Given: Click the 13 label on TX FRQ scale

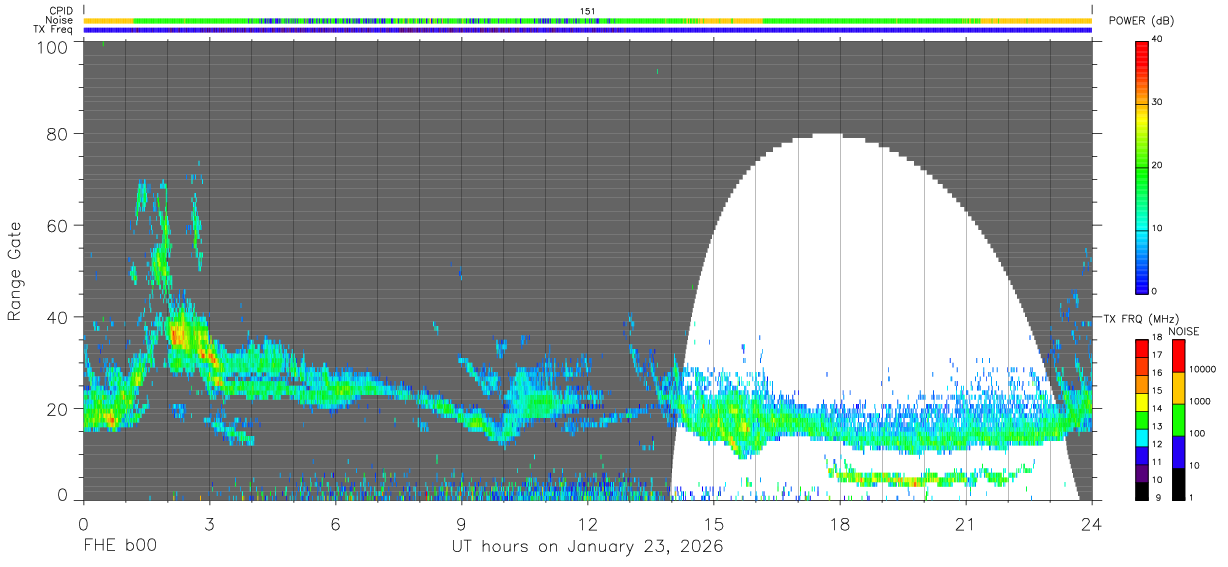Looking at the screenshot, I should pos(1157,427).
